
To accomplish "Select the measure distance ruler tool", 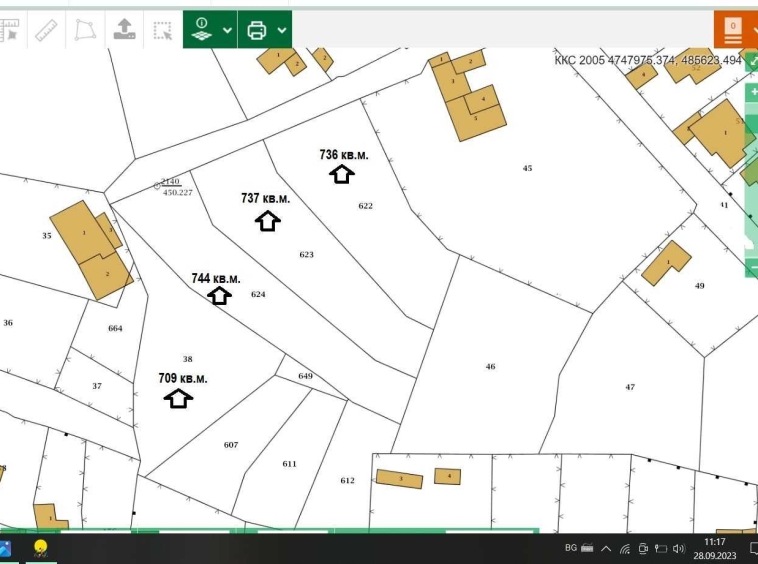I will (x=46, y=30).
